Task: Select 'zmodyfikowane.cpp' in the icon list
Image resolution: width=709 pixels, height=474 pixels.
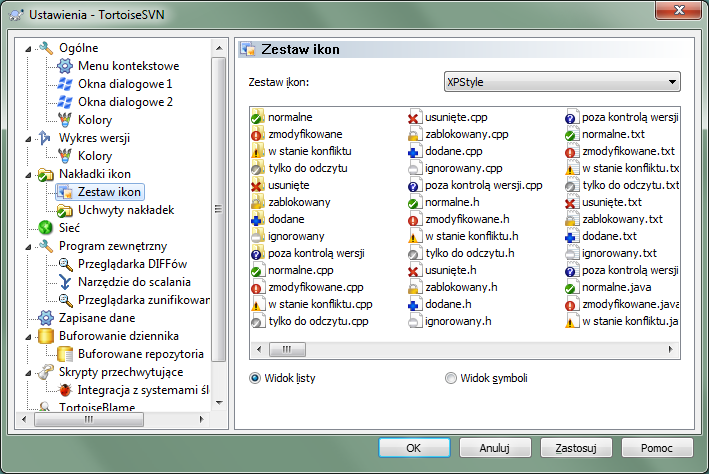Action: 316,287
